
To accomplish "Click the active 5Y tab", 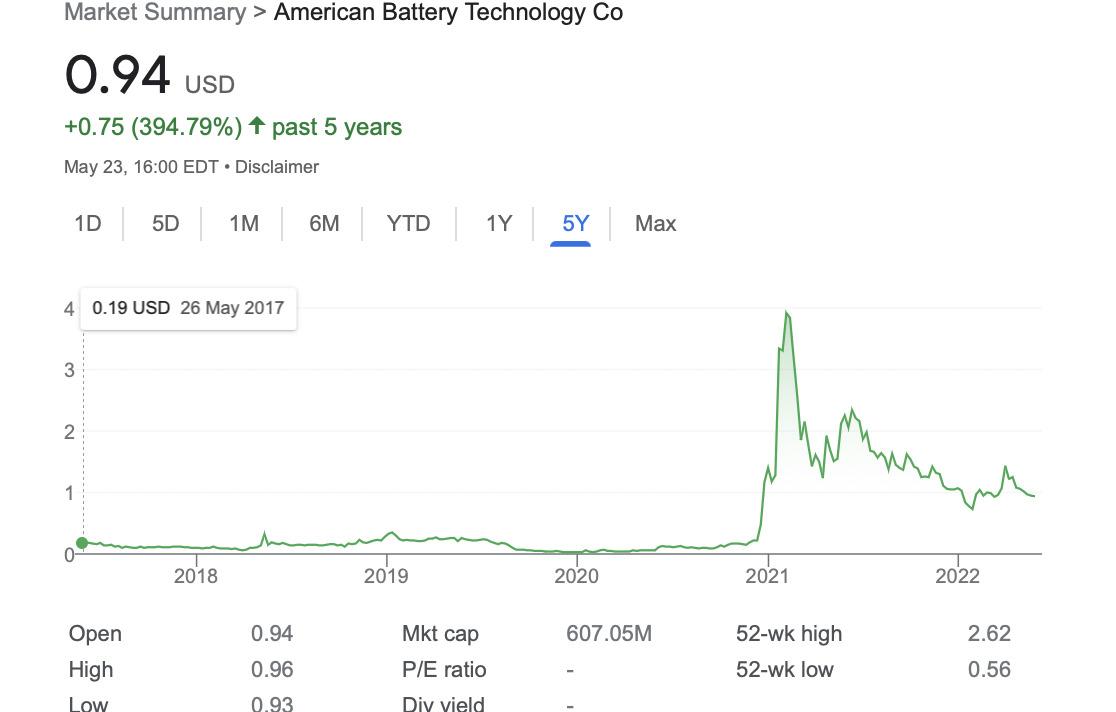I will click(575, 224).
